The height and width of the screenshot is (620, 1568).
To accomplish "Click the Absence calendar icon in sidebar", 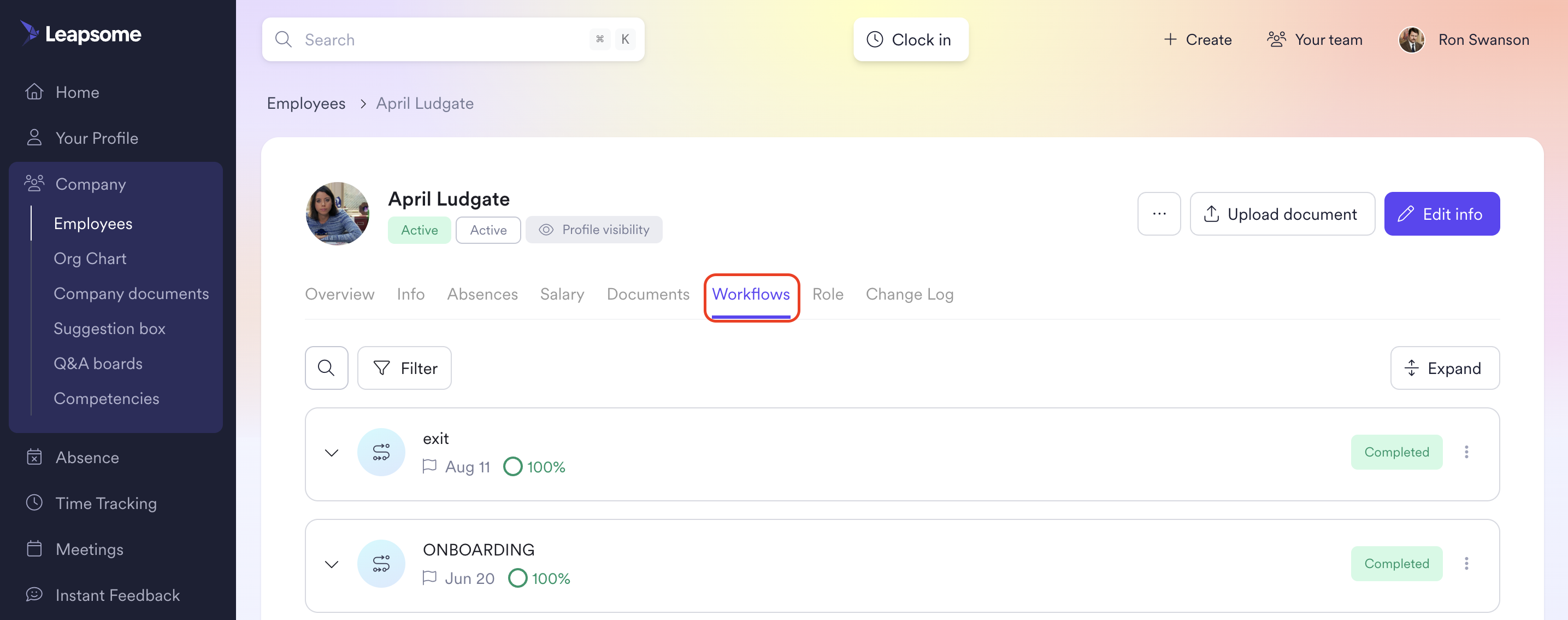I will (35, 457).
